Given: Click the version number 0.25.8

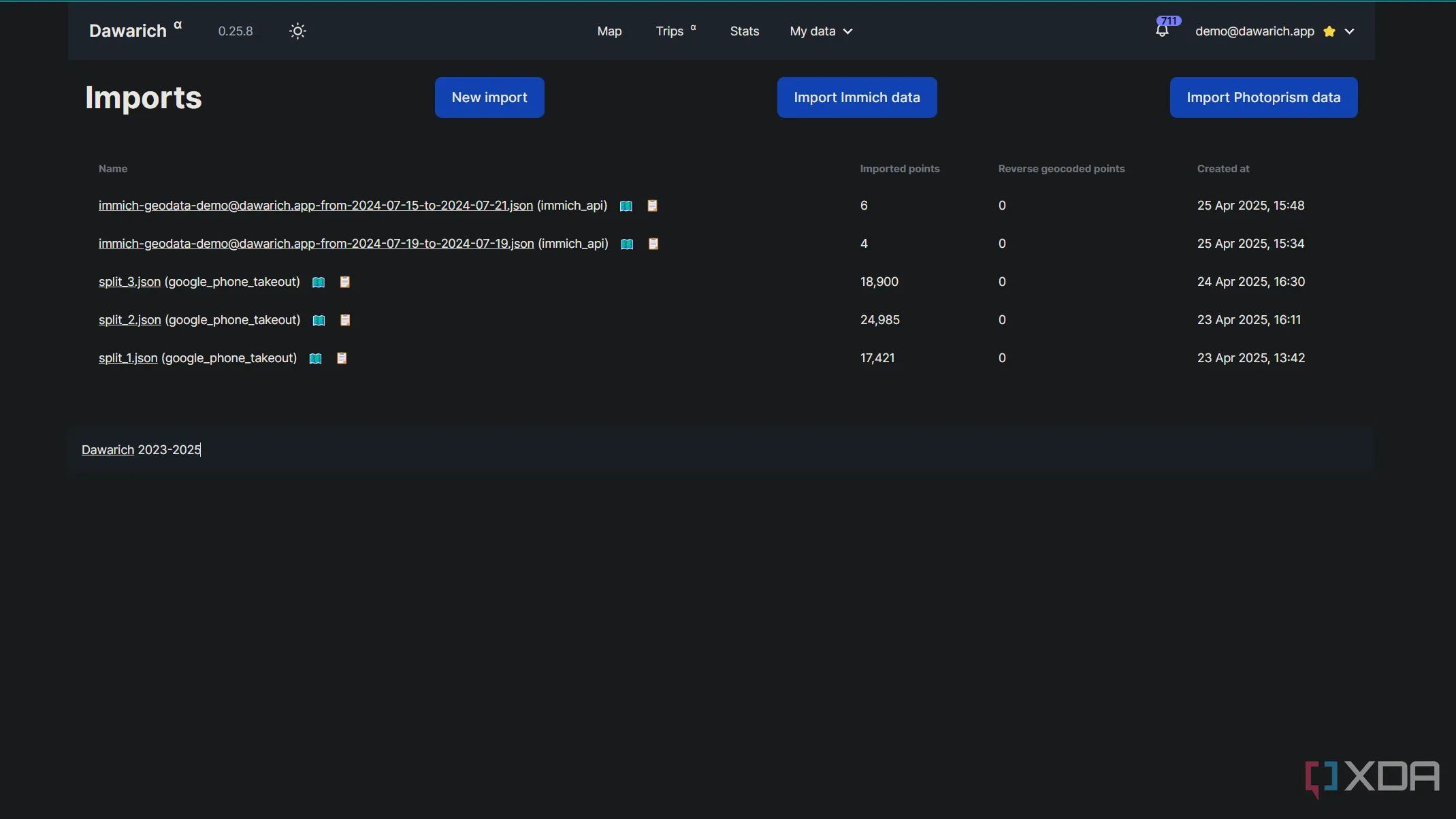Looking at the screenshot, I should tap(236, 31).
